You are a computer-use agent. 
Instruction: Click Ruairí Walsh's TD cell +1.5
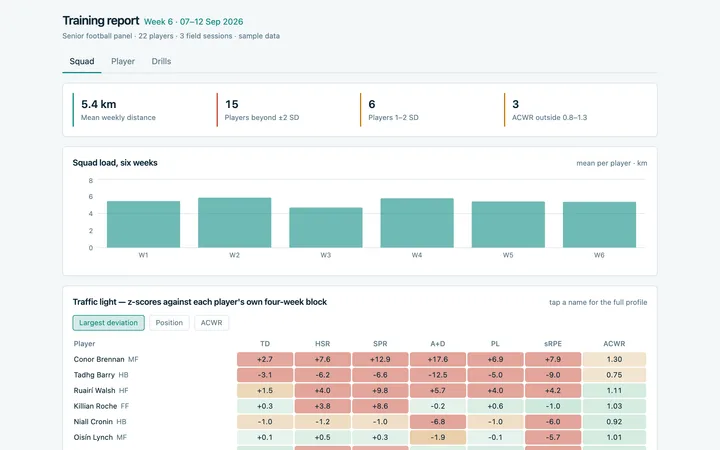(x=265, y=391)
